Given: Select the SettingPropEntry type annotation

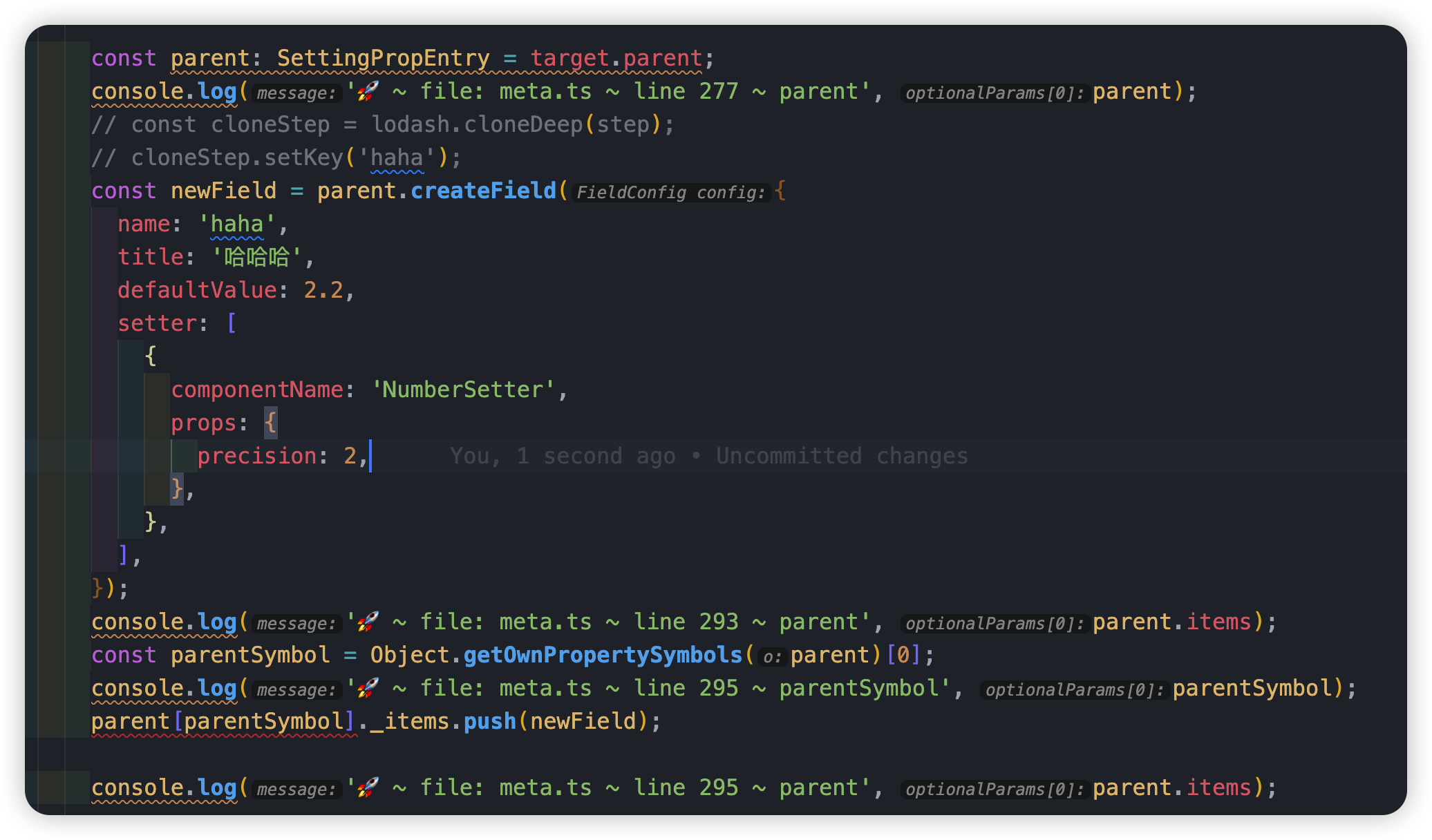Looking at the screenshot, I should 381,57.
